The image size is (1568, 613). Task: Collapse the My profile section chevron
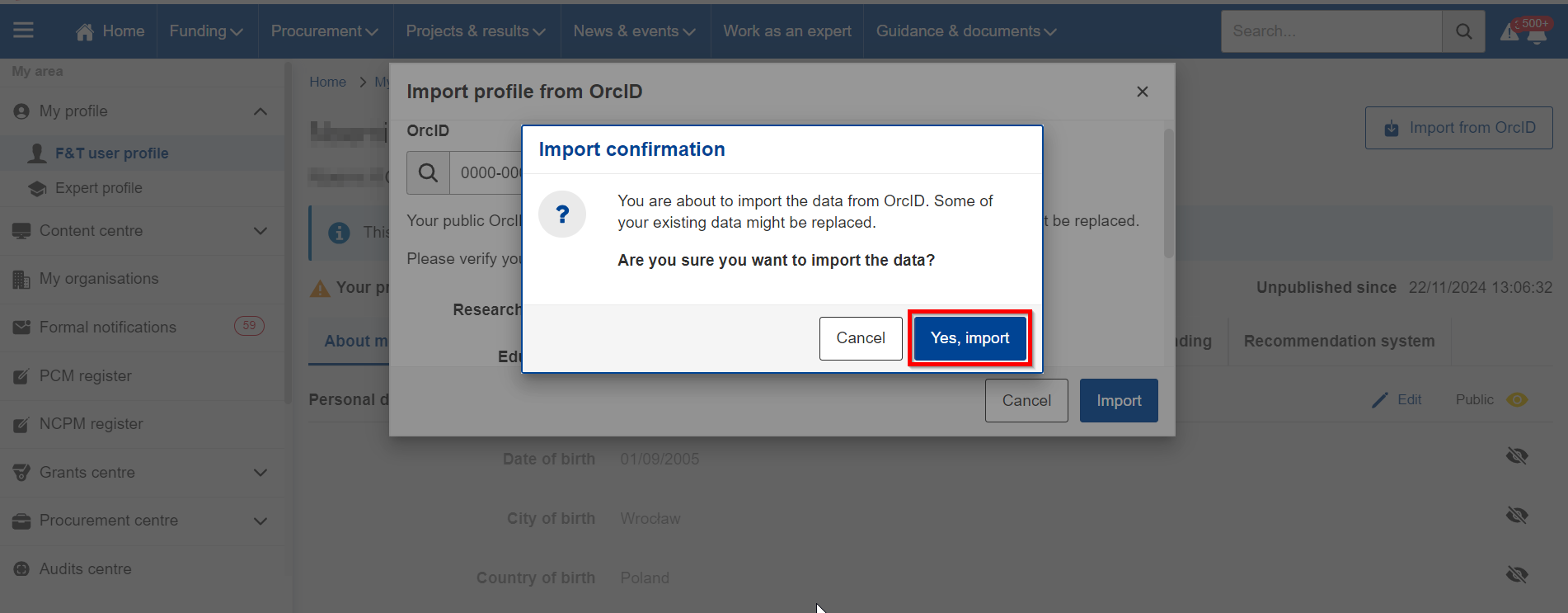pyautogui.click(x=261, y=111)
